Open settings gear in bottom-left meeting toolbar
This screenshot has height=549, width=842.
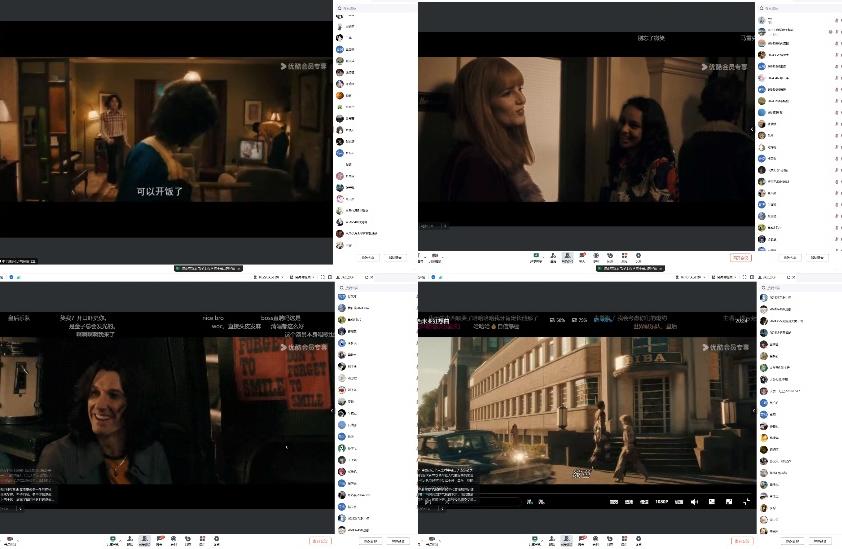coord(216,541)
